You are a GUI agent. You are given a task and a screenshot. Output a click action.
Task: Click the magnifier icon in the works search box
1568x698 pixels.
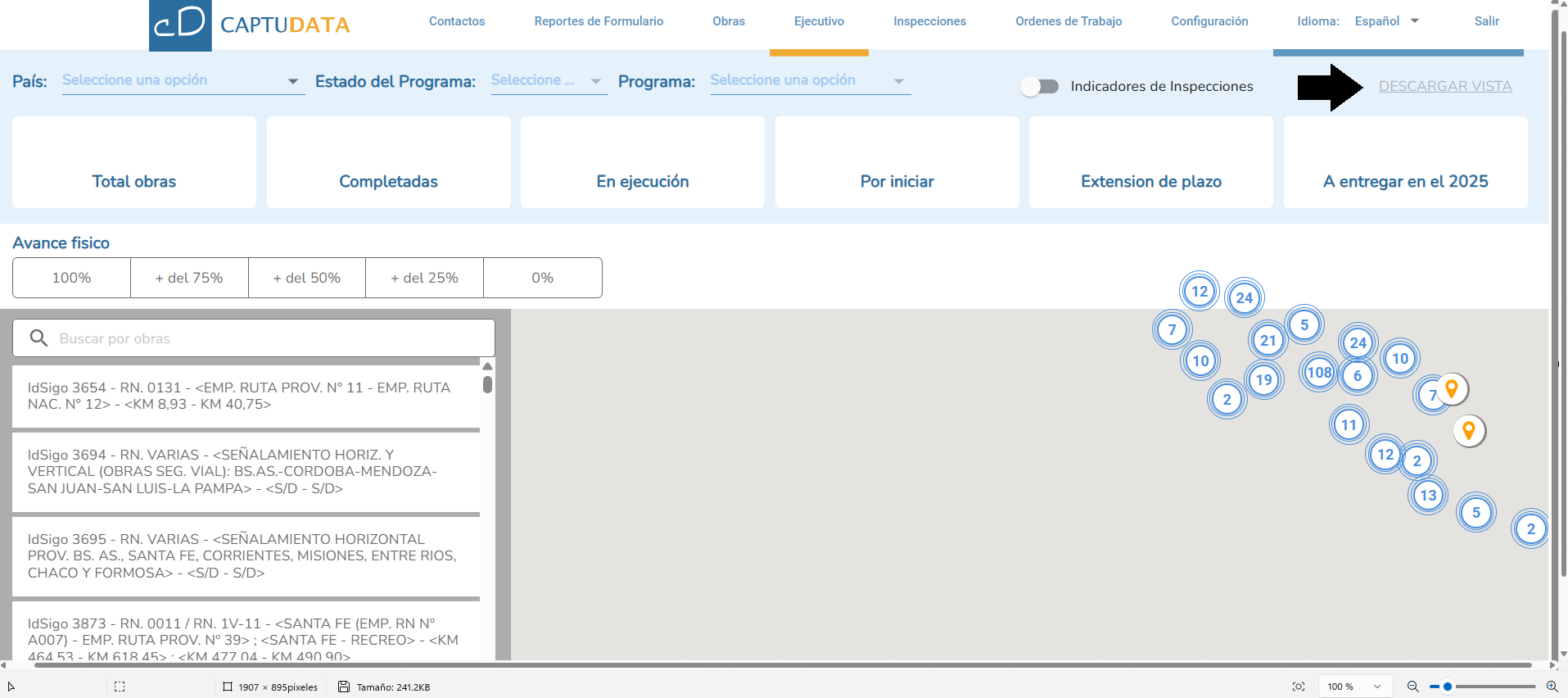tap(38, 338)
